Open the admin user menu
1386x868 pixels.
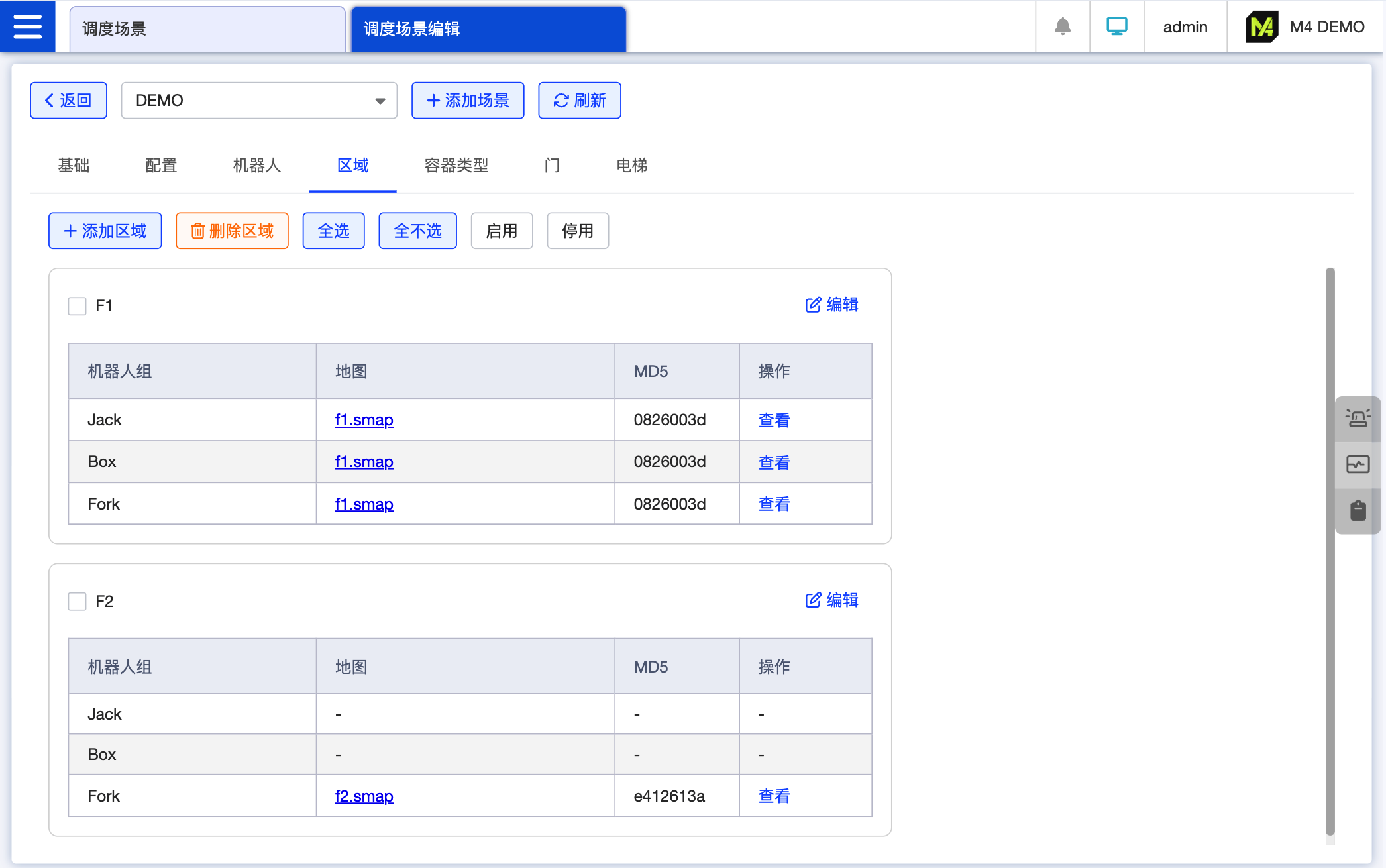click(x=1185, y=27)
